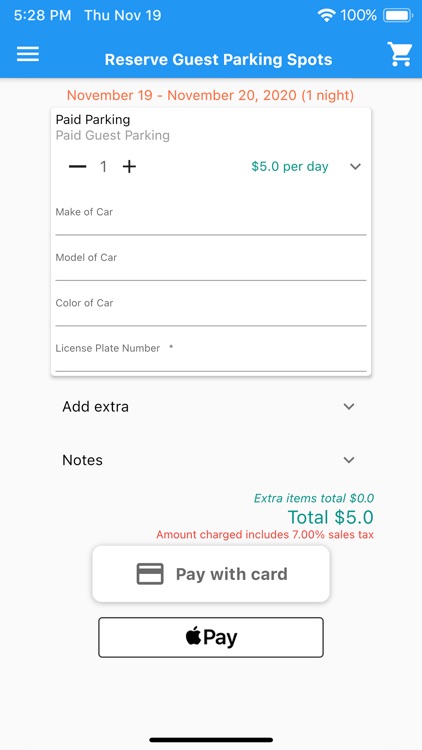The width and height of the screenshot is (422, 750).
Task: Tap the battery indicator icon
Action: point(398,16)
